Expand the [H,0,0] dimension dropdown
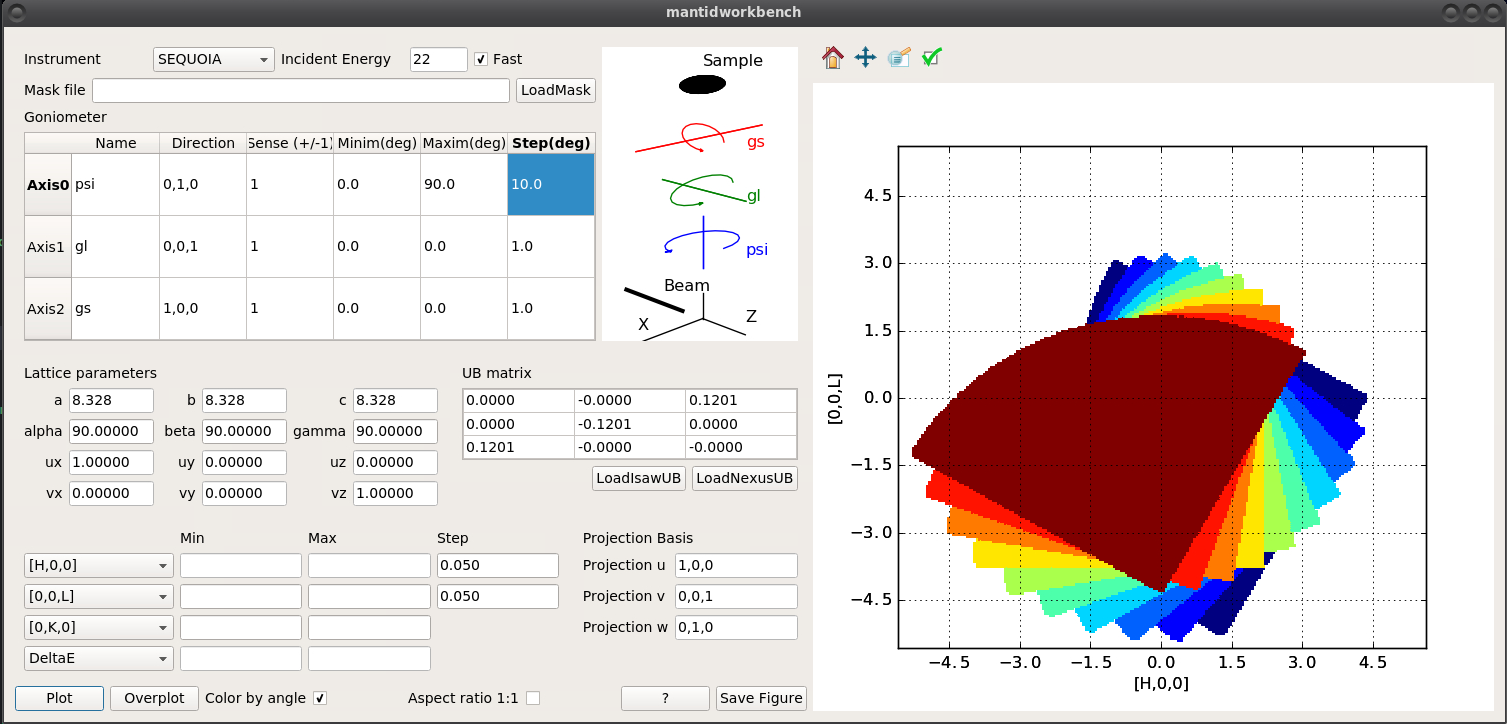Image resolution: width=1507 pixels, height=724 pixels. [x=98, y=566]
